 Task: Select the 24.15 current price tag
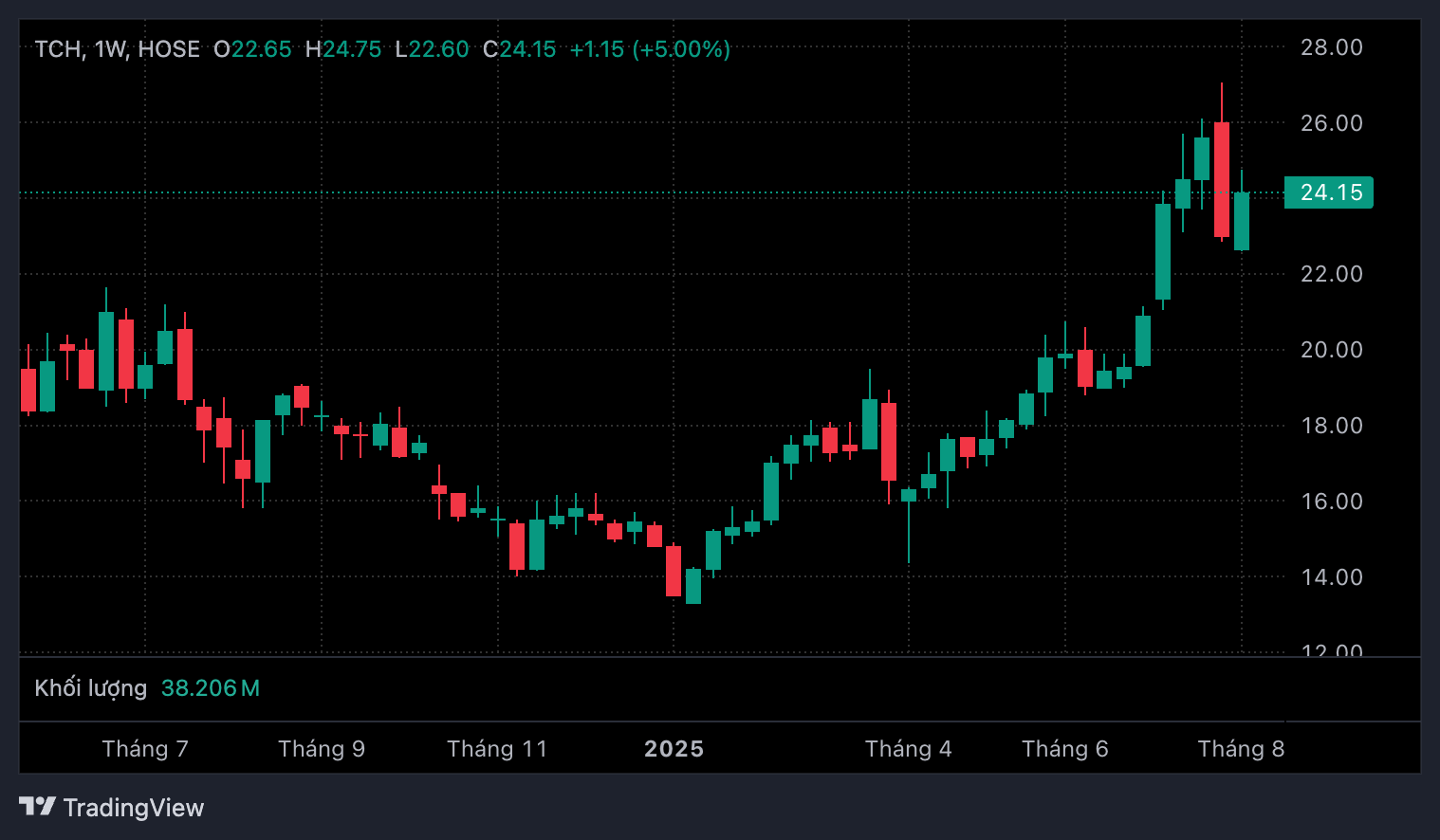point(1328,192)
